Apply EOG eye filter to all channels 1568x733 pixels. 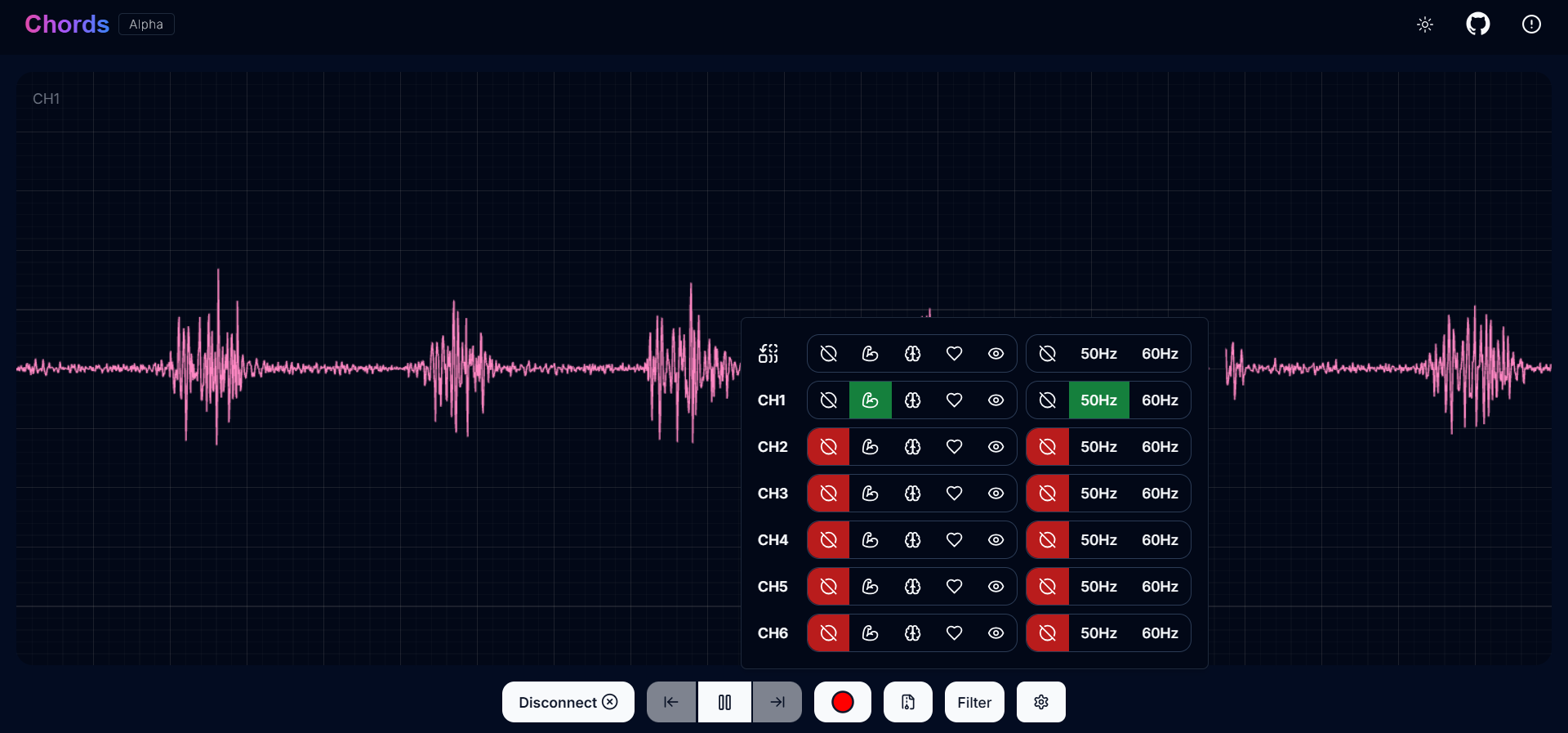996,354
